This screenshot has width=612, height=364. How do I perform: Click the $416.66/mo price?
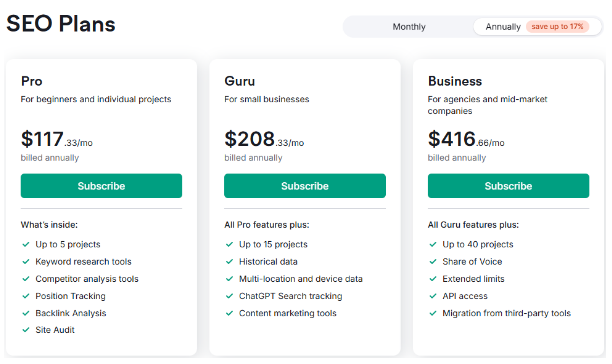466,139
